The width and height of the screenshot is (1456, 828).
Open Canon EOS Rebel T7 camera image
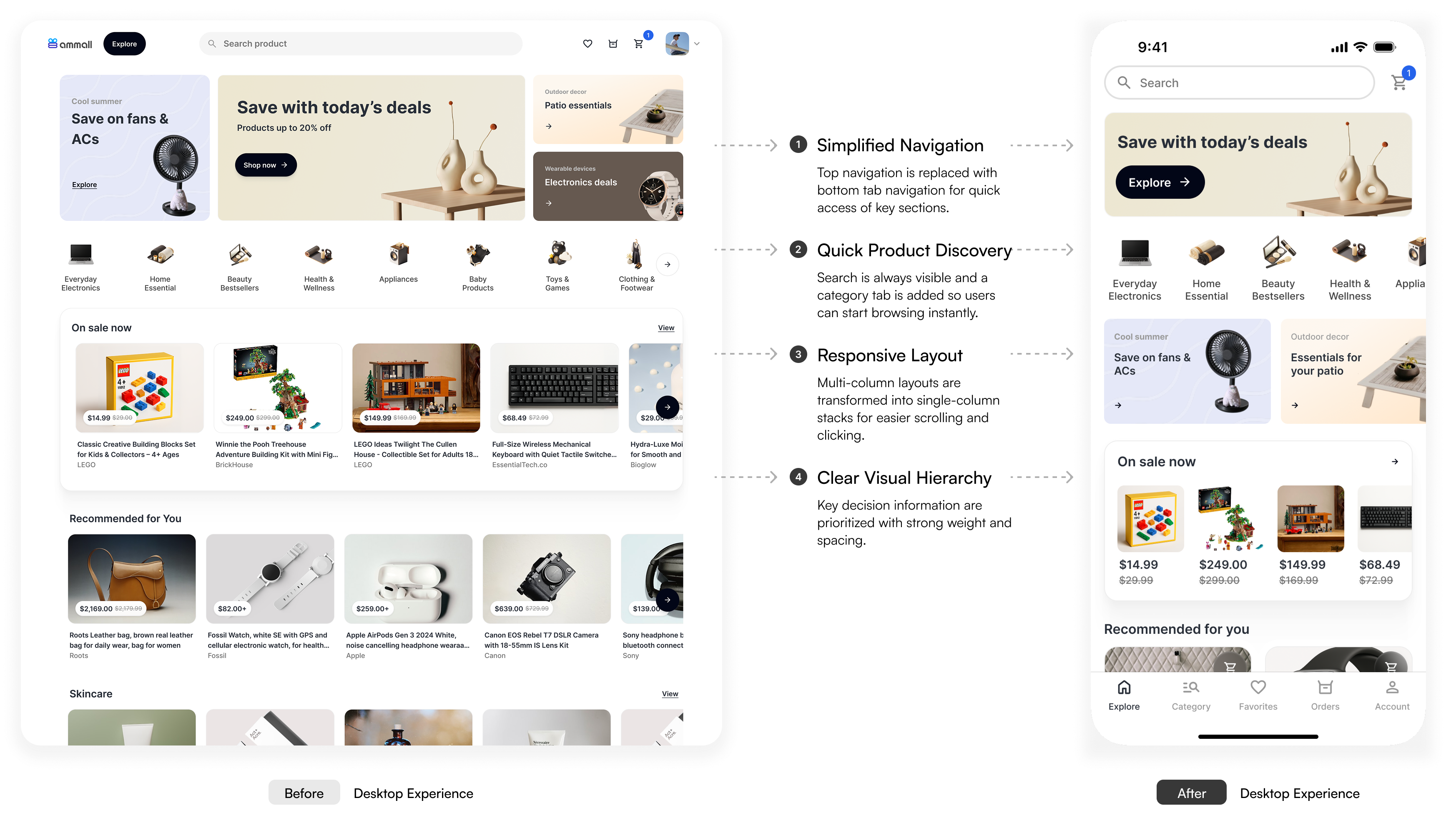coord(546,579)
